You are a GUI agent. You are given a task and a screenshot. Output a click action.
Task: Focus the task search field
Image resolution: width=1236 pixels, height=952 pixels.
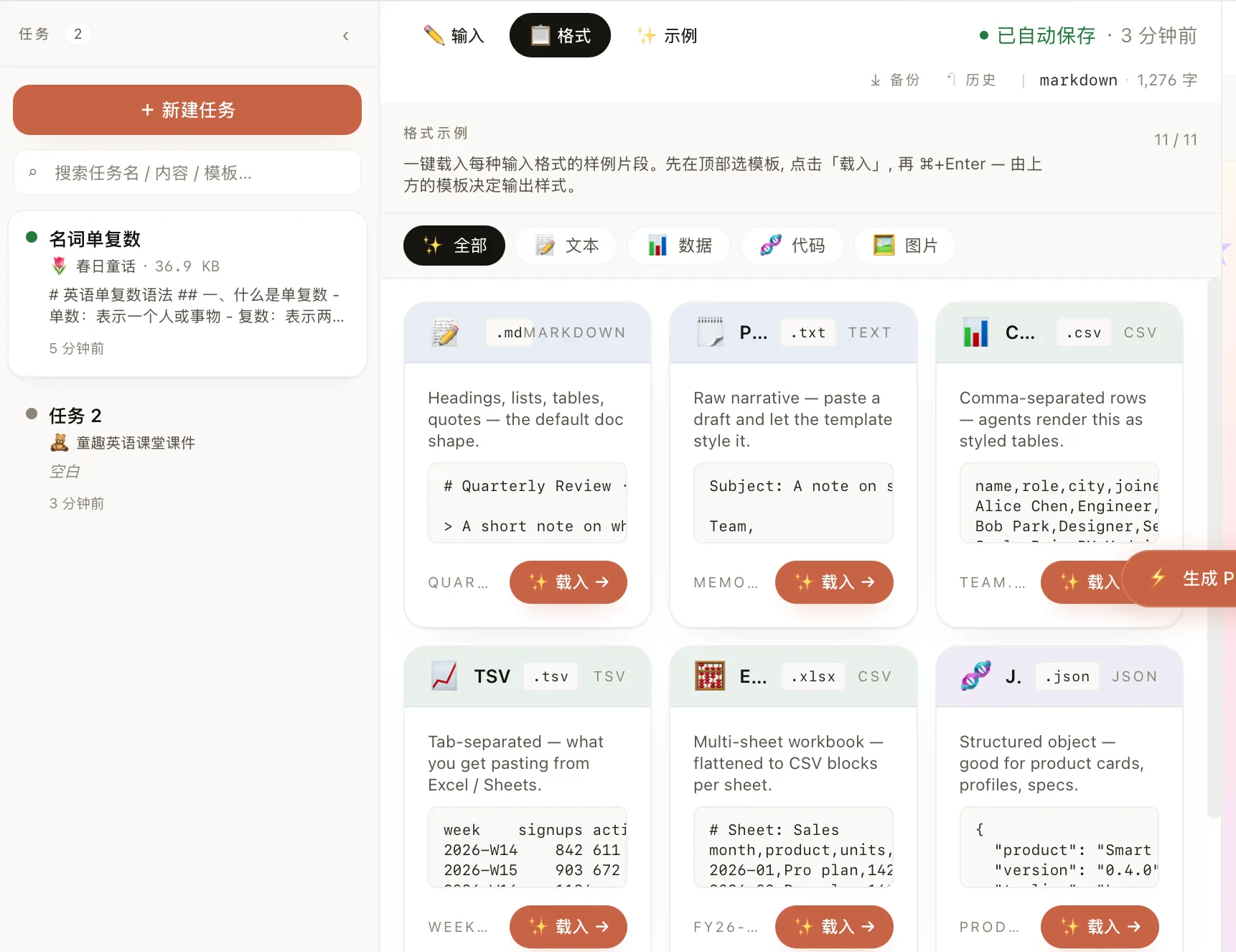click(187, 172)
